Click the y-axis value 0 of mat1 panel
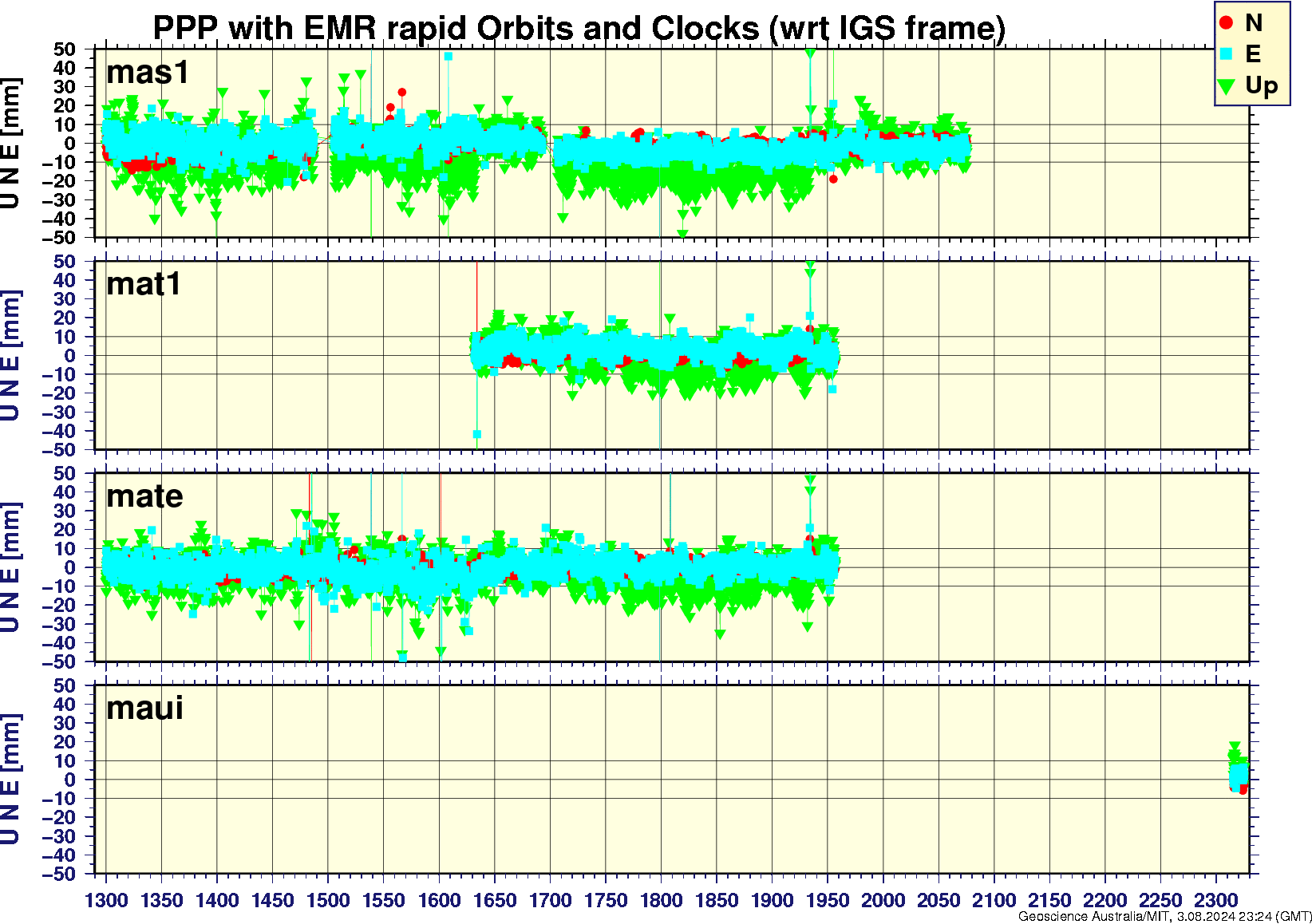 pos(70,356)
